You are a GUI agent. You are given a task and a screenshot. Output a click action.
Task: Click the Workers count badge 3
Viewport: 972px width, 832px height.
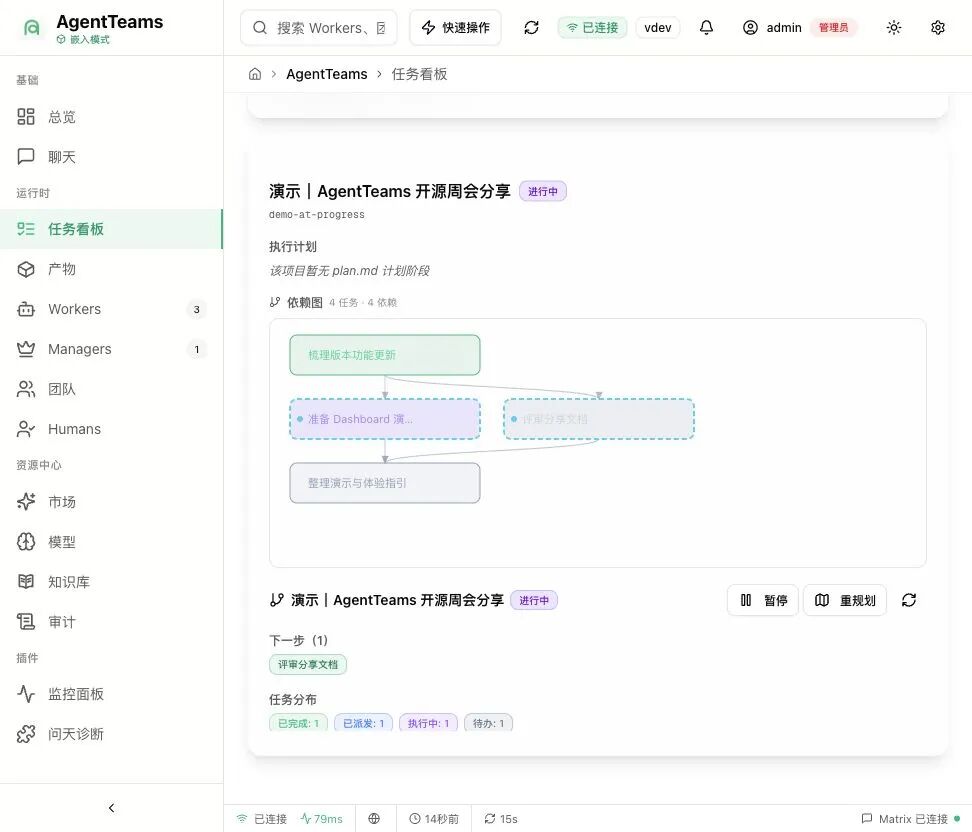(x=197, y=309)
